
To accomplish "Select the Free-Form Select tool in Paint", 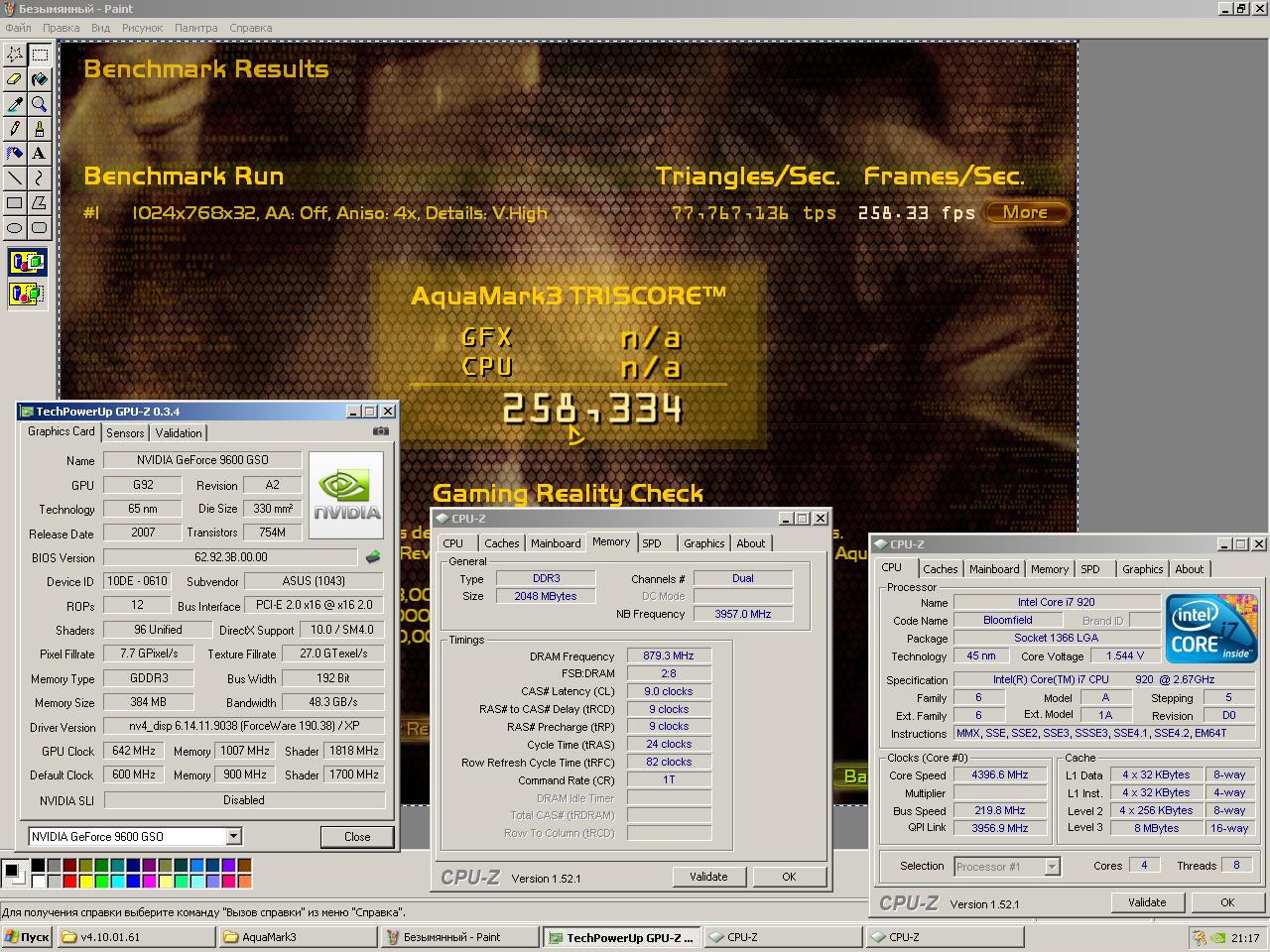I will 15,55.
